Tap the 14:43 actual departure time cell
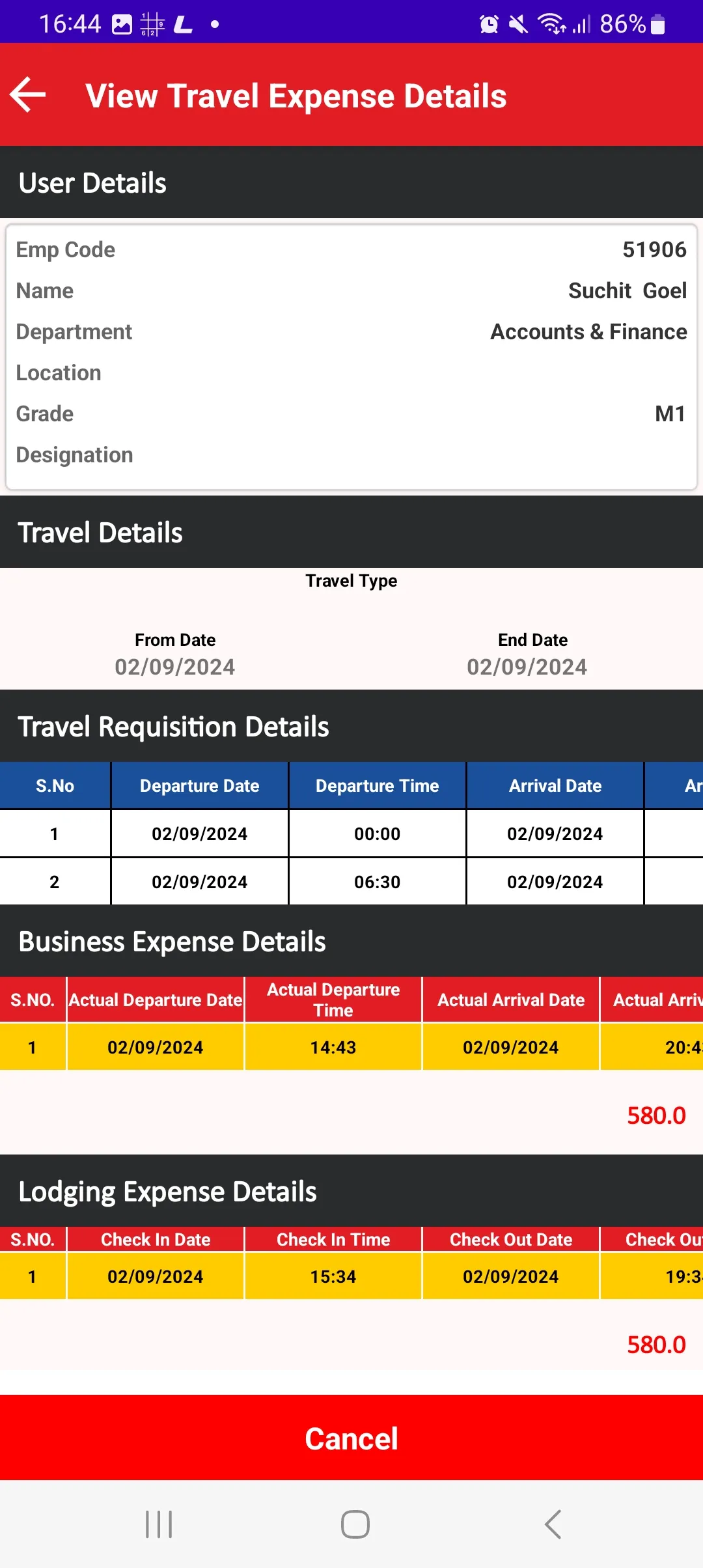Viewport: 703px width, 1568px height. point(333,1047)
